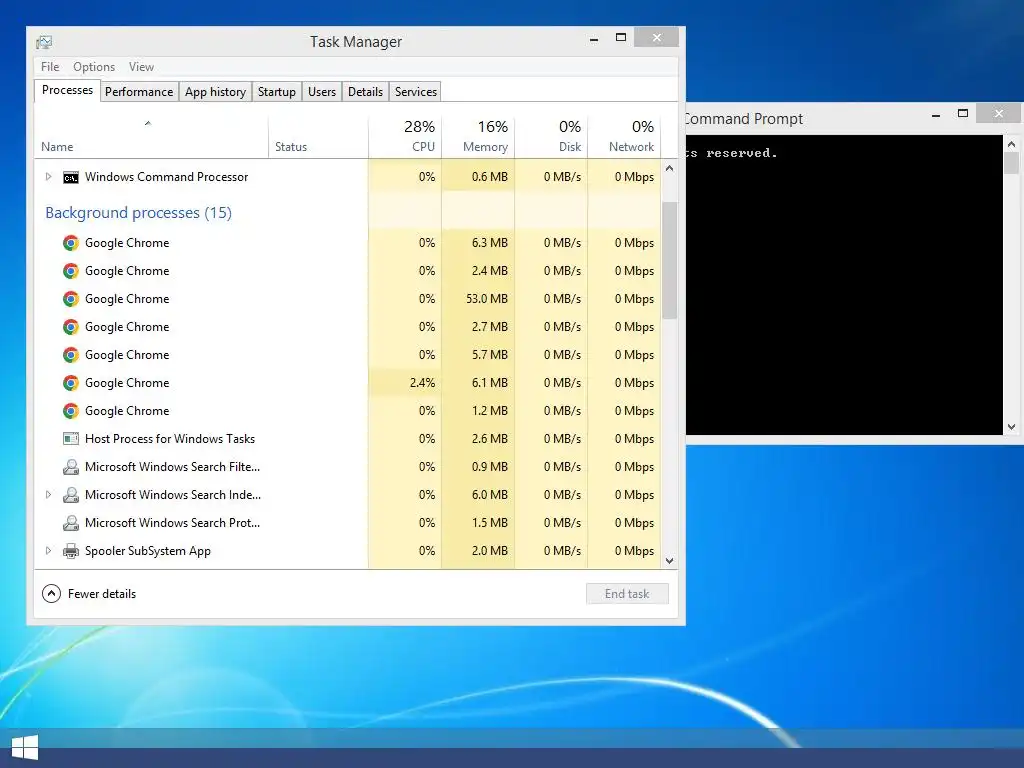Click the Task Manager title bar icon
This screenshot has width=1024, height=768.
(x=44, y=42)
